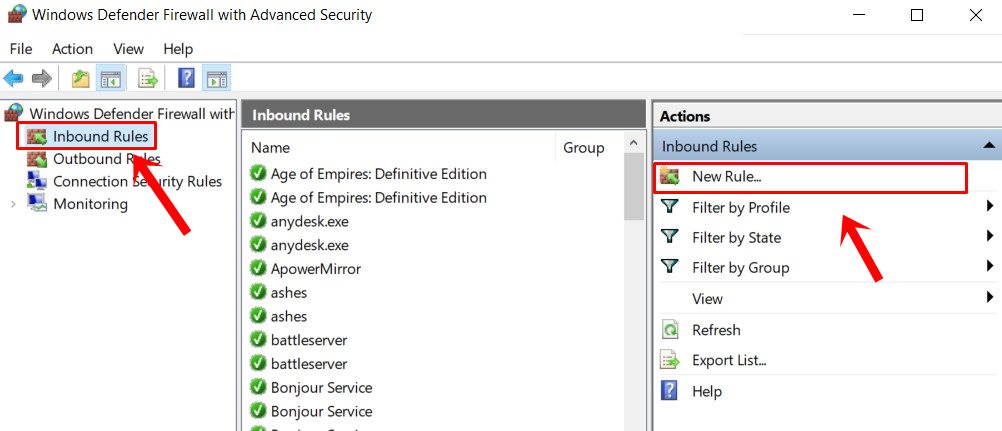
Task: Open the View menu
Action: coord(128,49)
